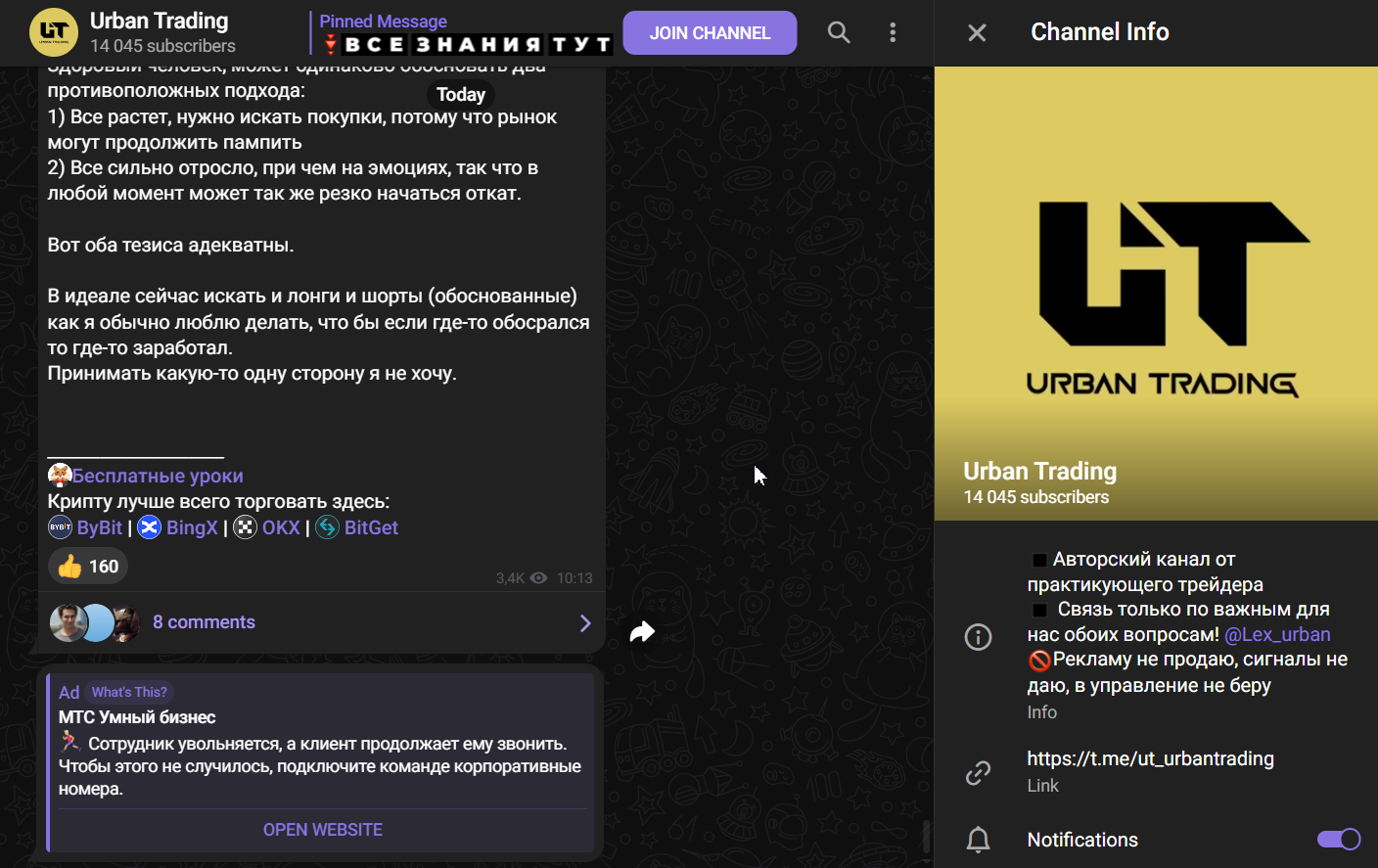
Task: Click the Urban Trading name over the photo
Action: 1040,472
